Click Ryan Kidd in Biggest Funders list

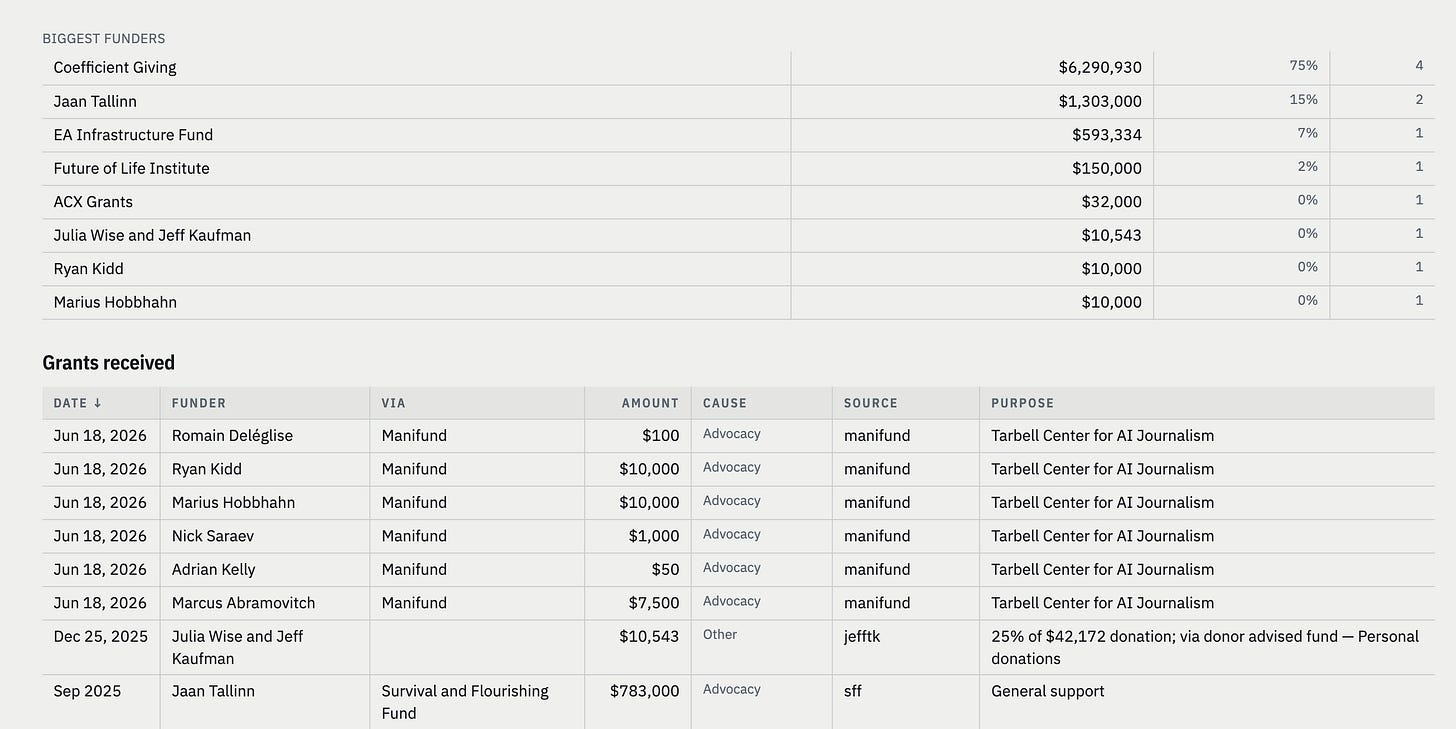(x=89, y=269)
